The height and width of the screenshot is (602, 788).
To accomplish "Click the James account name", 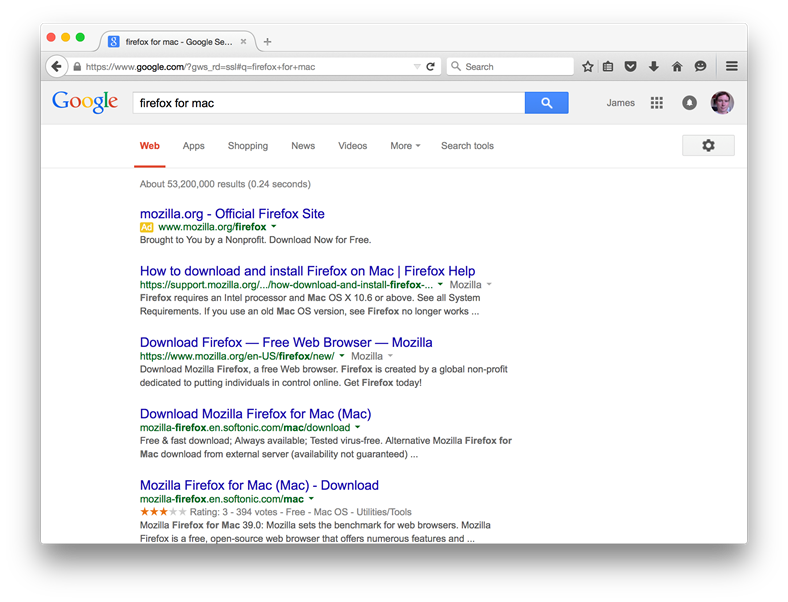I will 620,103.
